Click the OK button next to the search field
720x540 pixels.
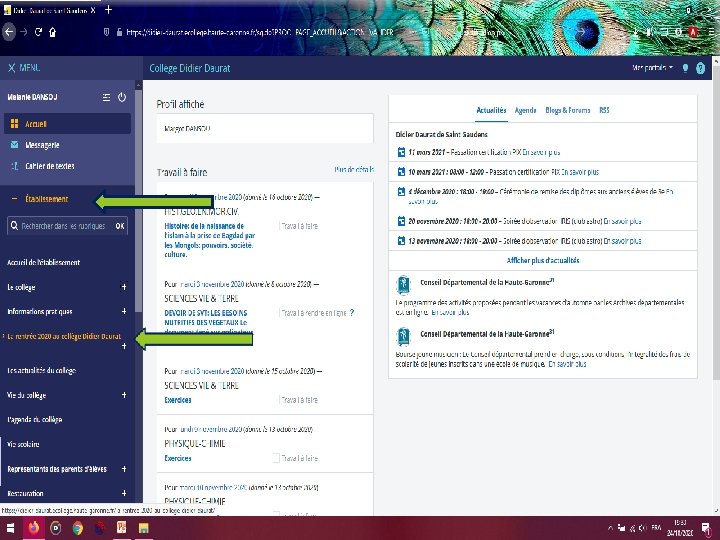click(120, 226)
